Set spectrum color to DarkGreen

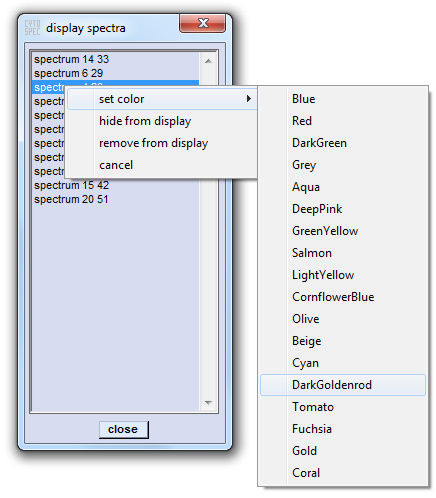[343, 143]
